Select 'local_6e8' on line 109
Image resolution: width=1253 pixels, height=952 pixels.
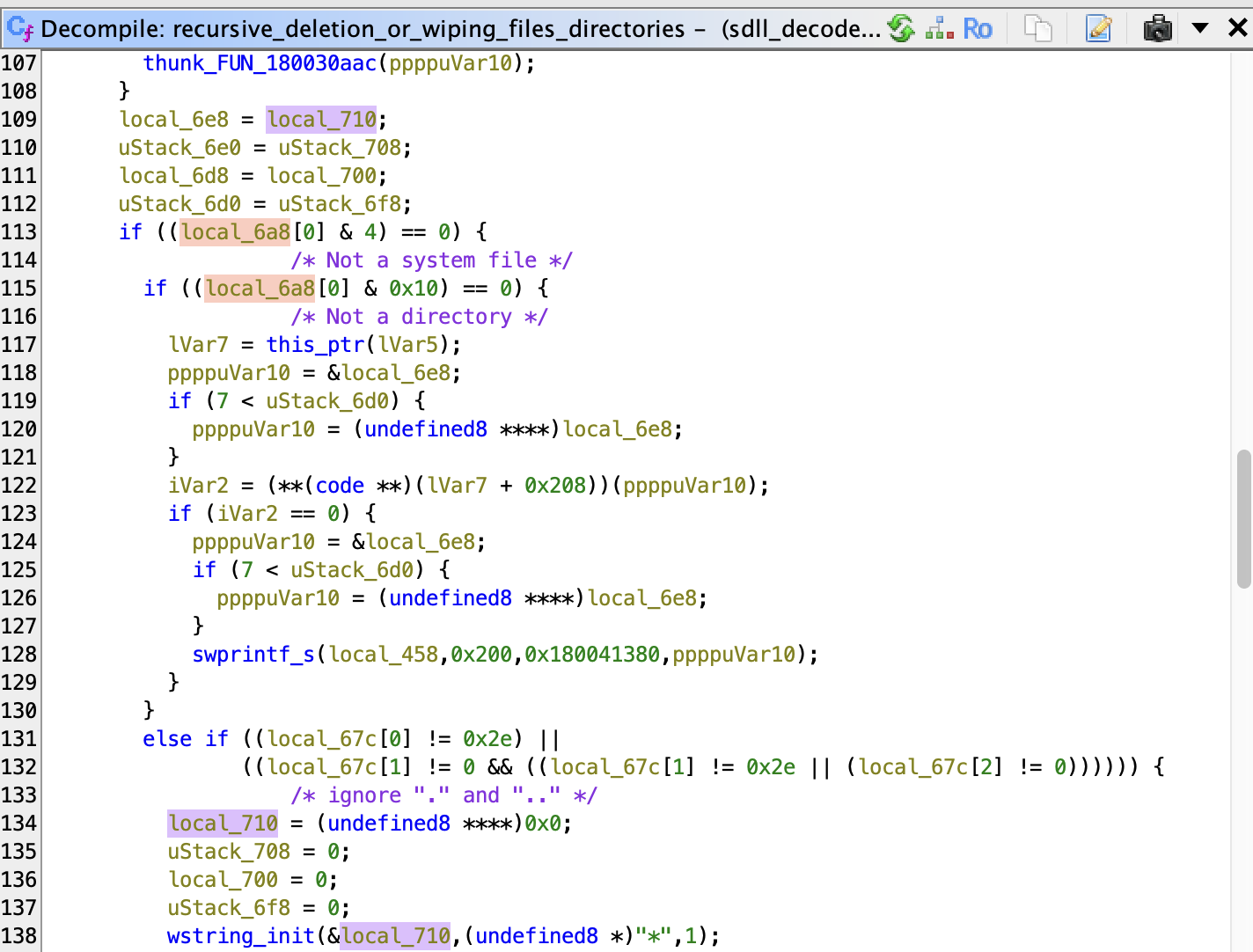pyautogui.click(x=174, y=120)
